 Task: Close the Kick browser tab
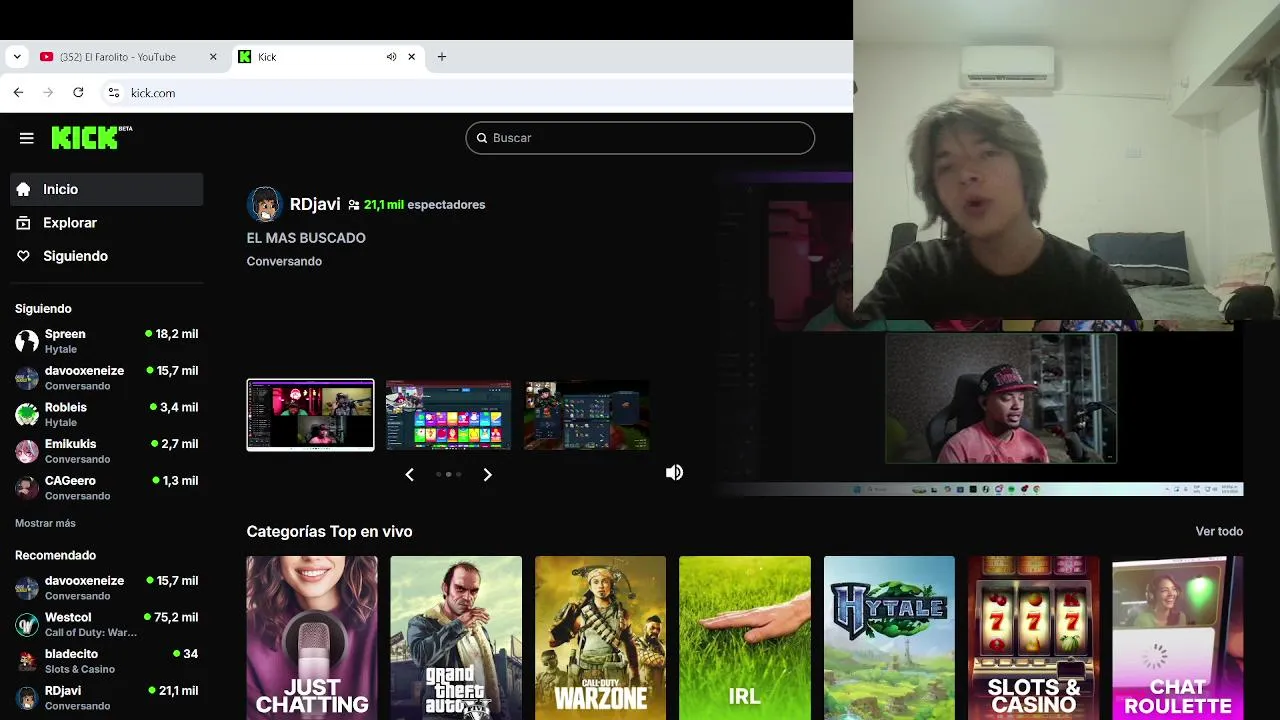[x=412, y=57]
